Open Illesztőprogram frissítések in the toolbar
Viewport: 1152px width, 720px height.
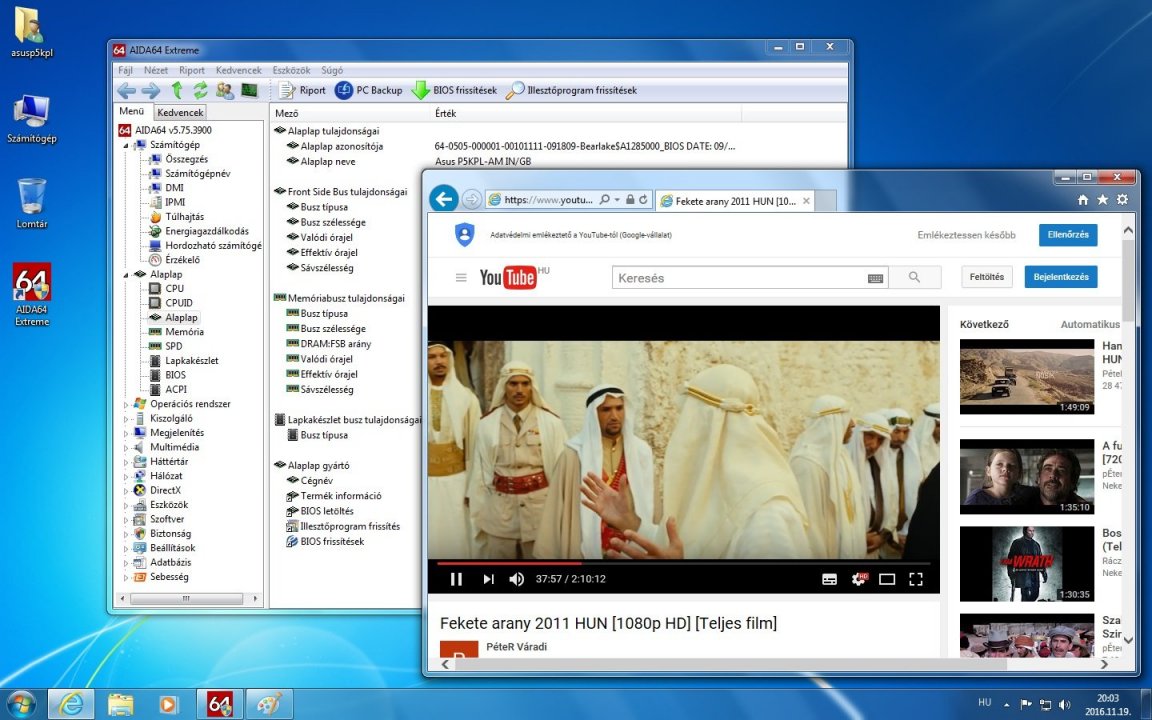click(x=572, y=90)
